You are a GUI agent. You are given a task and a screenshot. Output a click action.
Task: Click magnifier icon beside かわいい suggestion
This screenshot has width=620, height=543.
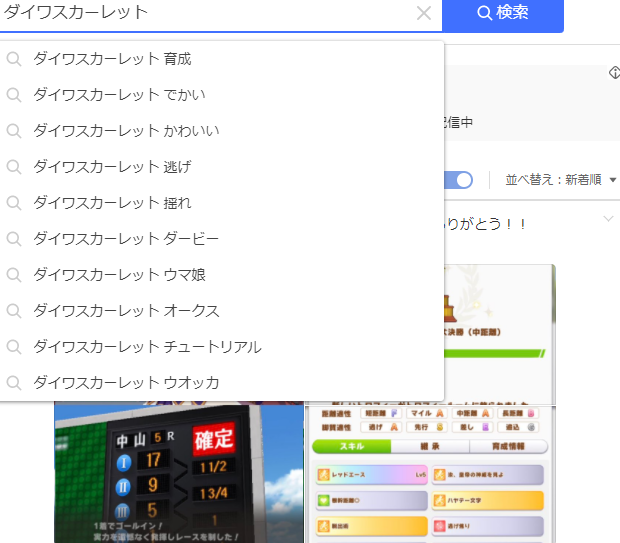(14, 131)
